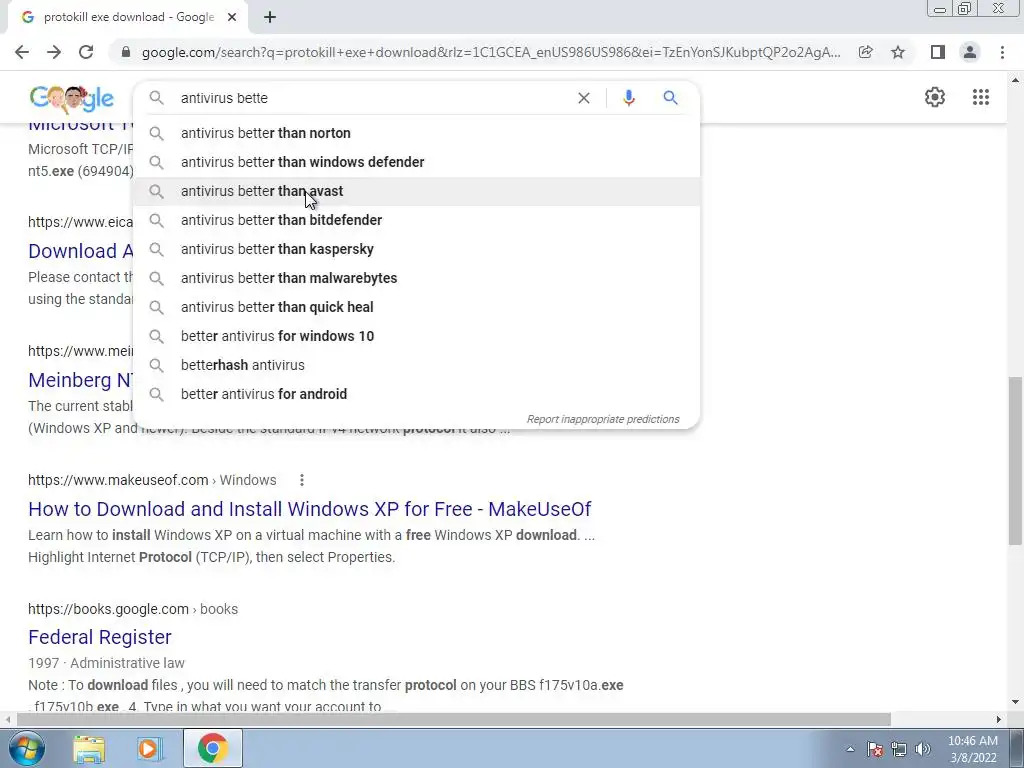
Task: Open the volume speaker tray icon
Action: pyautogui.click(x=923, y=749)
